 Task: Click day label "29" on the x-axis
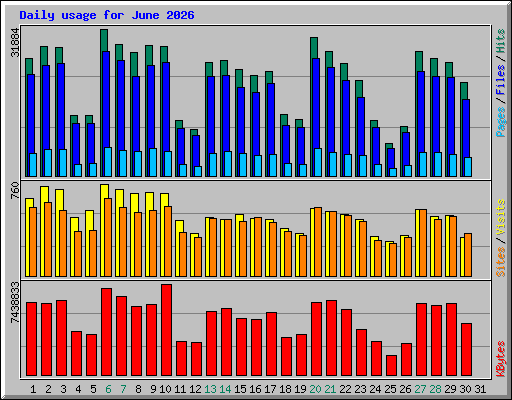(450, 389)
